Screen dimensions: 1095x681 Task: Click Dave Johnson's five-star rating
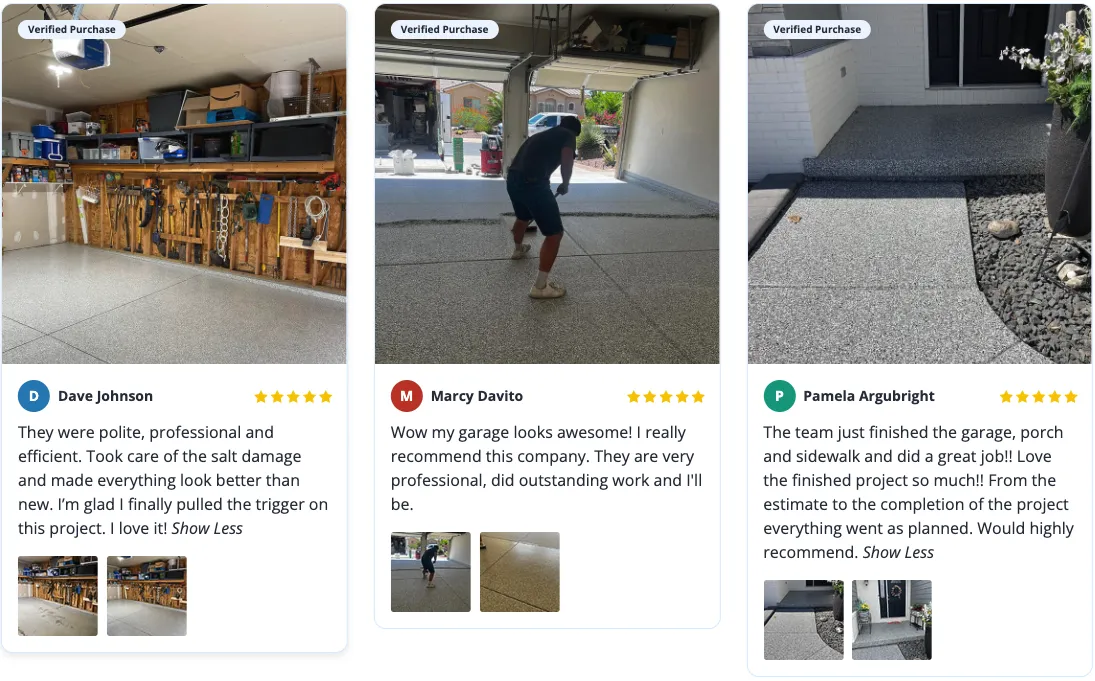pos(293,397)
